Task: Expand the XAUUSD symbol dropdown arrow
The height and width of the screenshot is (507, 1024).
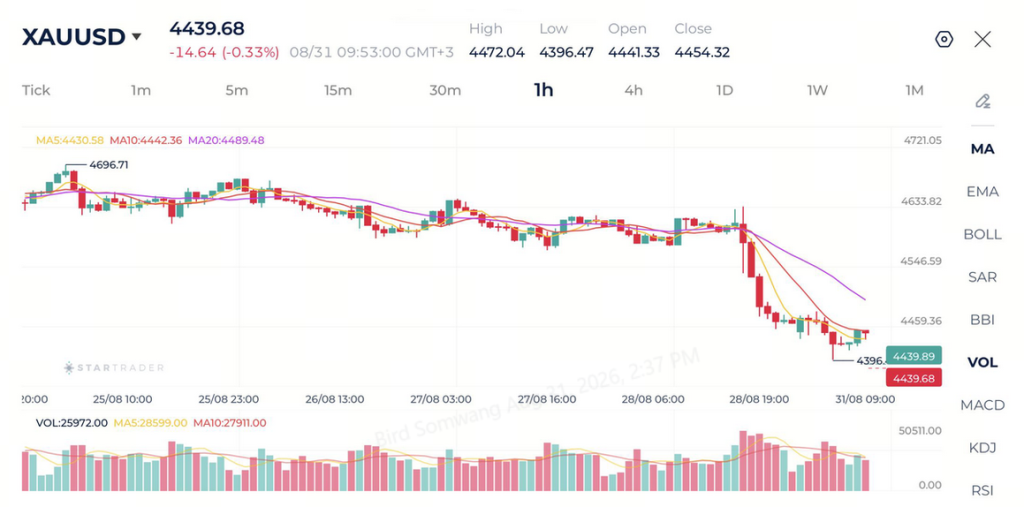Action: 136,37
